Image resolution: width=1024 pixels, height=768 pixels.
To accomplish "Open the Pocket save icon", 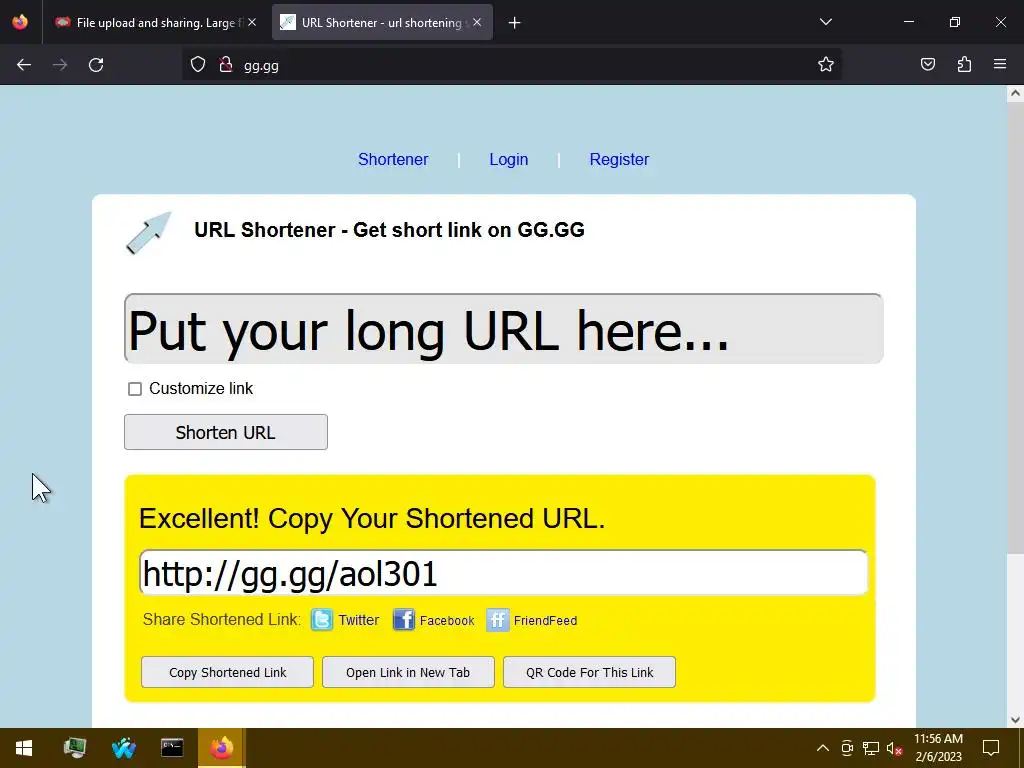I will pyautogui.click(x=927, y=64).
